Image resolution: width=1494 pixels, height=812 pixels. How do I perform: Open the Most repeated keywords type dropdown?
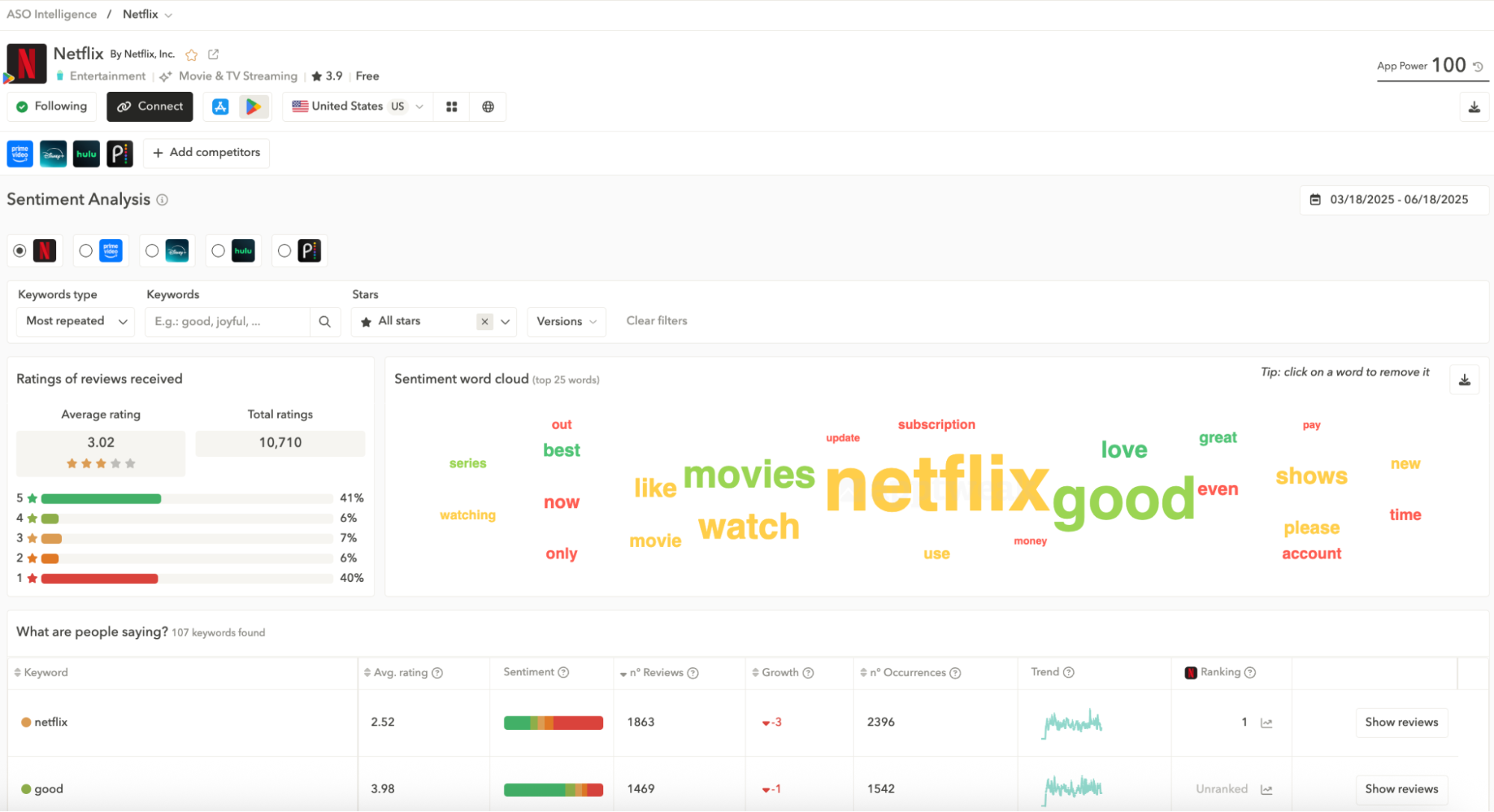click(75, 321)
